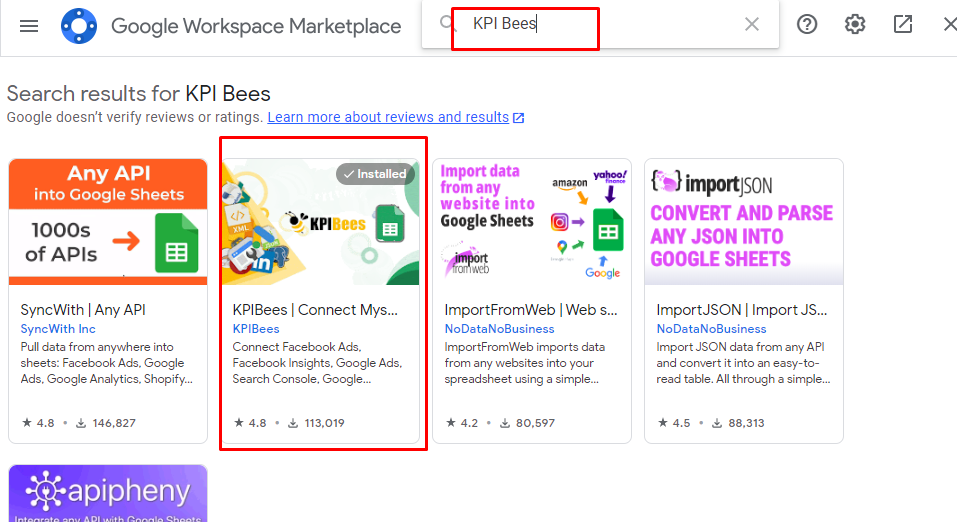Click the Installed badge on KPIBees

point(375,174)
